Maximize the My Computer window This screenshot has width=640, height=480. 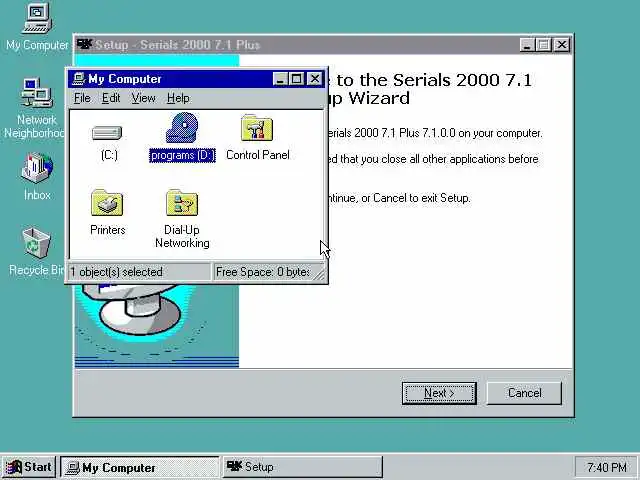pyautogui.click(x=296, y=79)
